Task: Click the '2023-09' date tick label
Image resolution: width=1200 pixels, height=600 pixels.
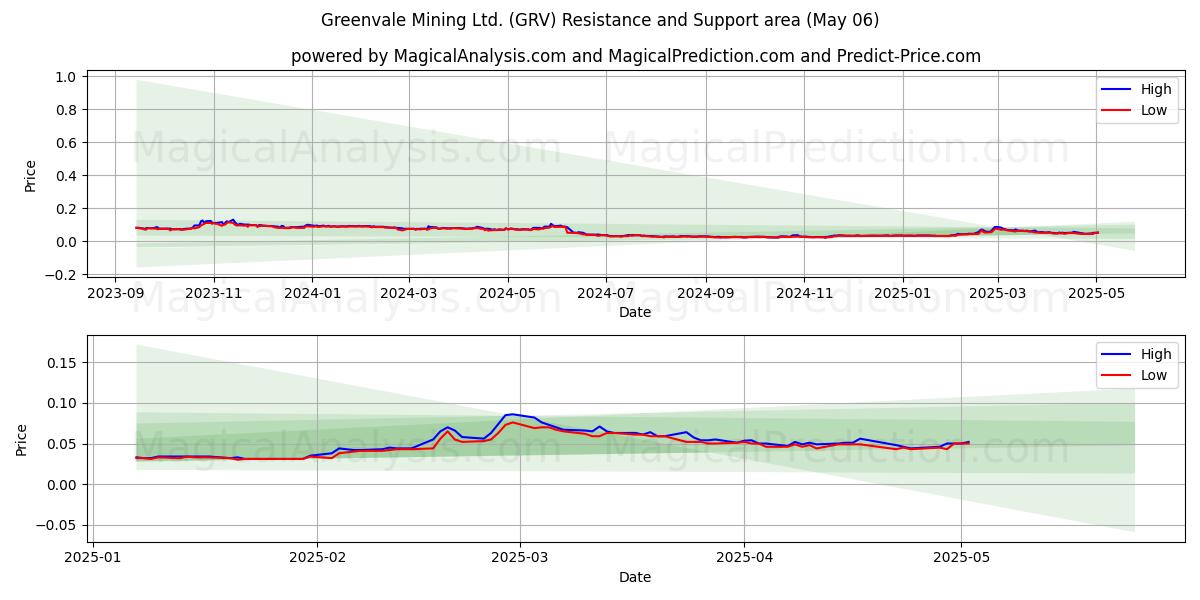Action: coord(114,293)
